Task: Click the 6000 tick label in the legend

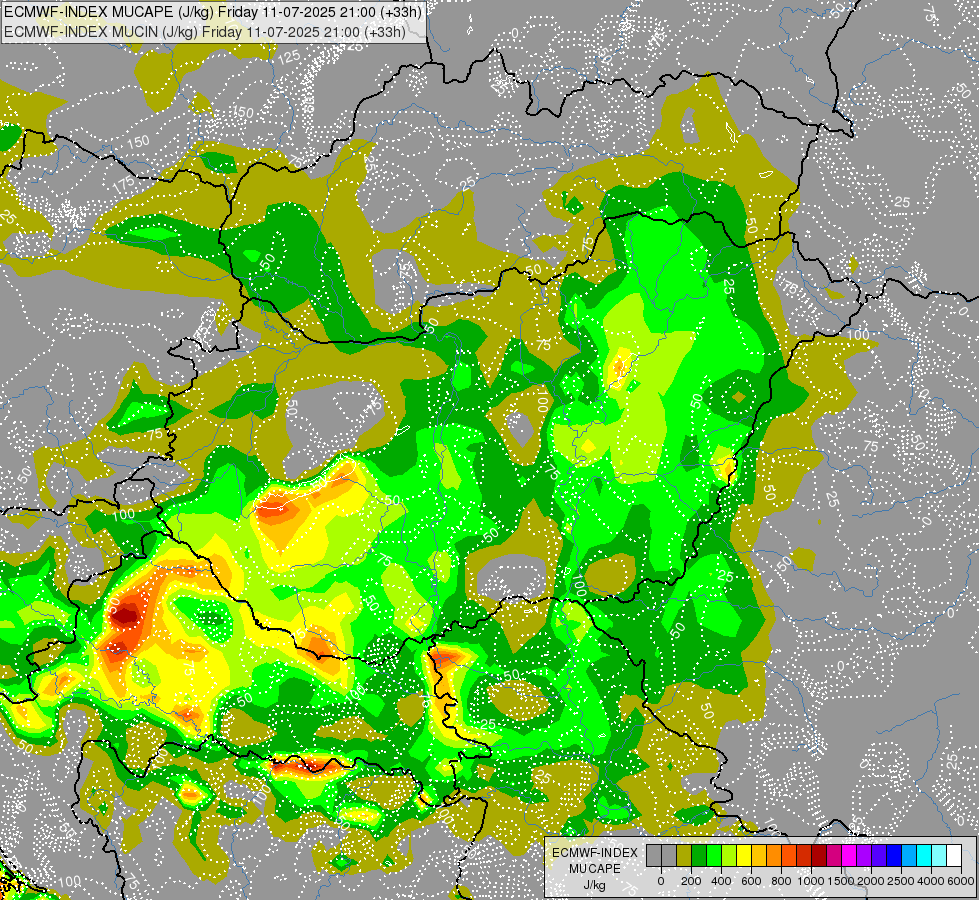Action: click(x=961, y=881)
